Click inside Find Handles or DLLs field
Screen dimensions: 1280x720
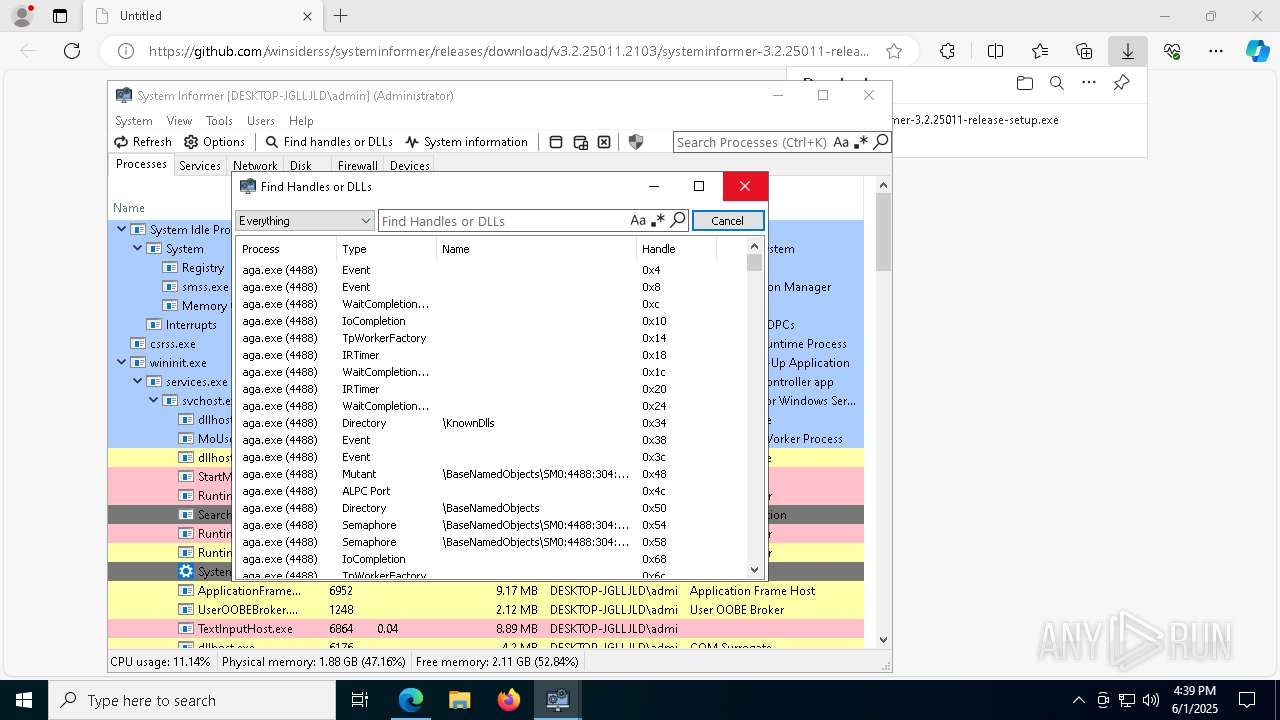point(502,220)
